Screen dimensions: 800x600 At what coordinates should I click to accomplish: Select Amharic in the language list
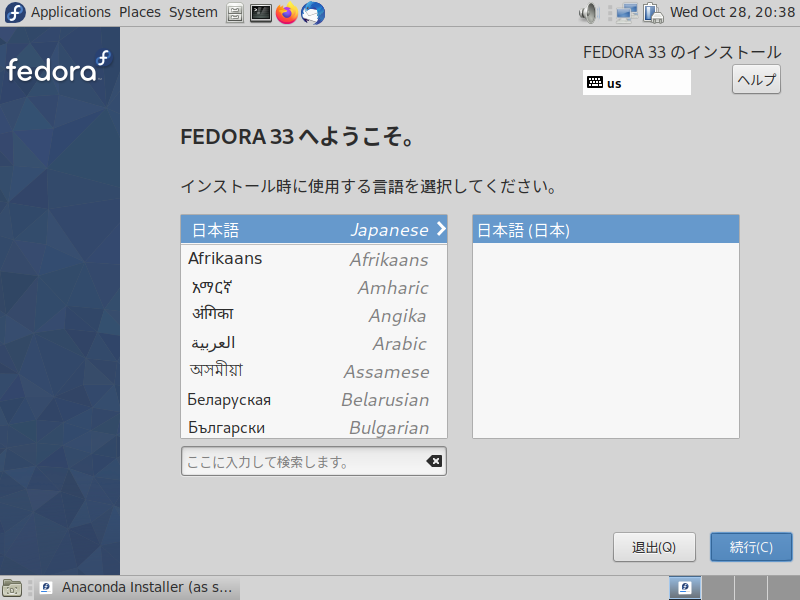(314, 287)
